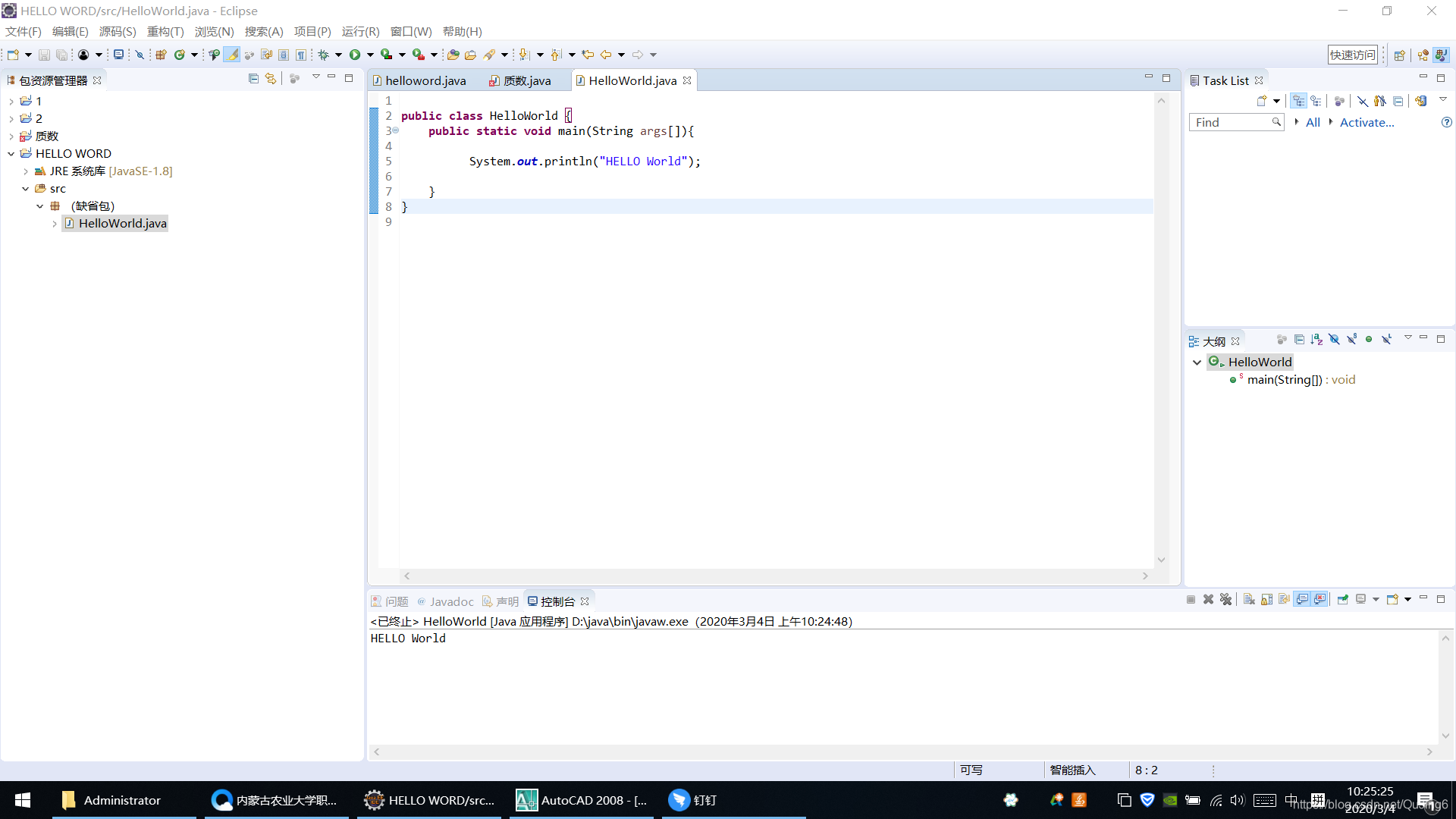Expand the 质数 project node
This screenshot has width=1456, height=819.
coord(11,136)
